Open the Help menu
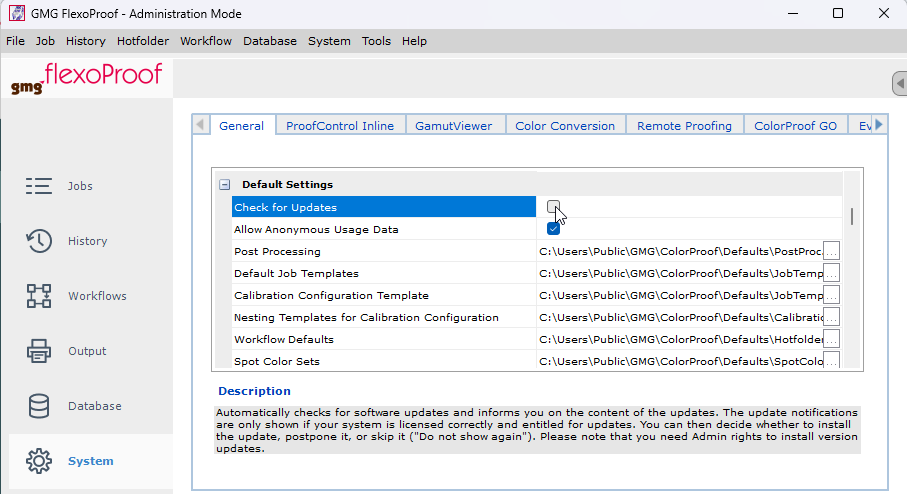This screenshot has height=494, width=907. (x=414, y=41)
